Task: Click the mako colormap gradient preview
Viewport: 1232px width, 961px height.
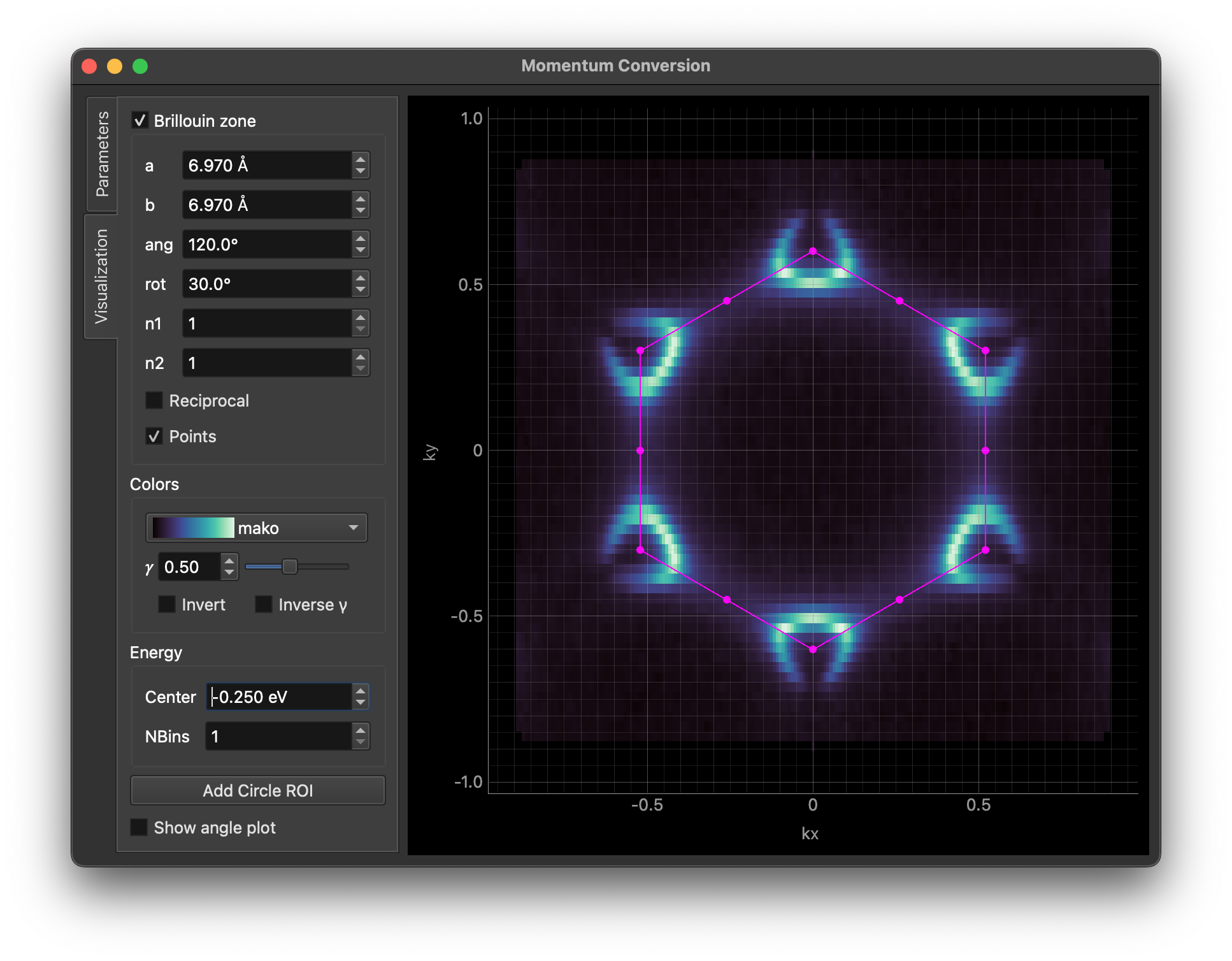Action: pyautogui.click(x=193, y=528)
